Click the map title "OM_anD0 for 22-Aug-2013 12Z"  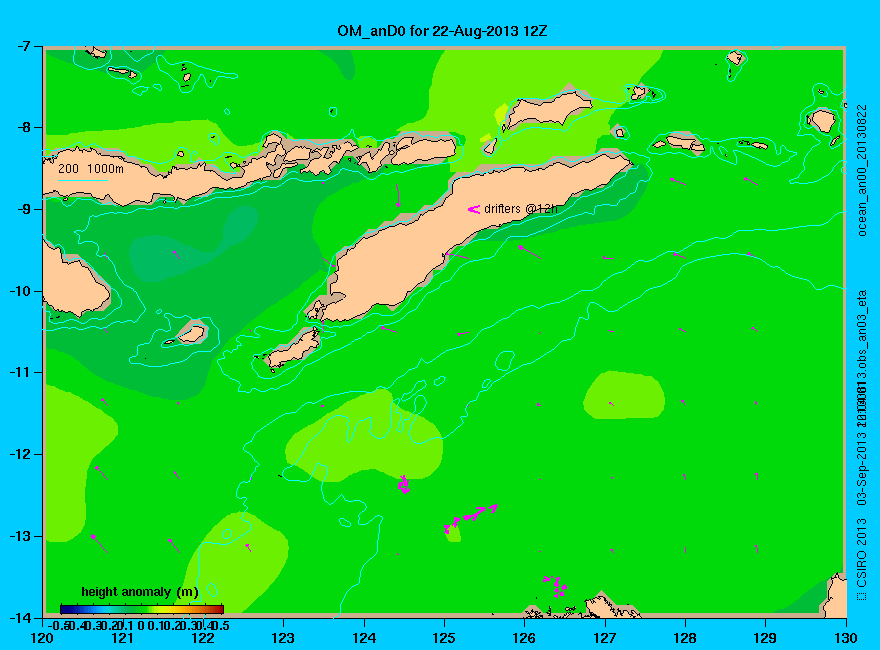442,30
